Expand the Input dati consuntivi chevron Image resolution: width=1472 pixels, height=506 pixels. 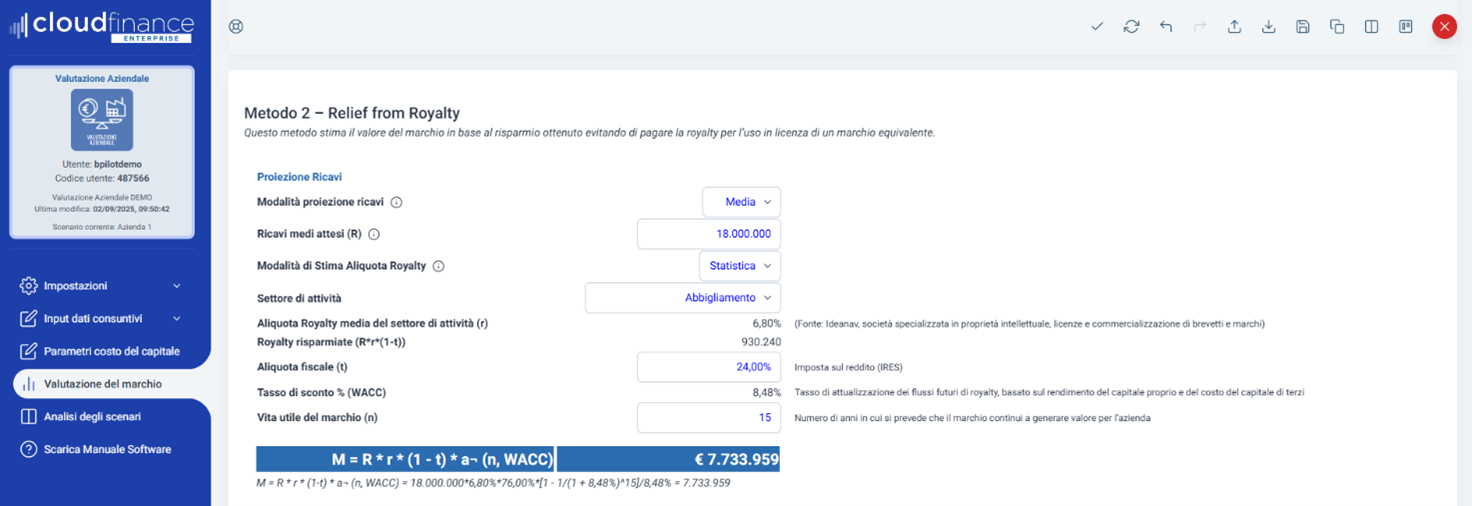point(177,319)
